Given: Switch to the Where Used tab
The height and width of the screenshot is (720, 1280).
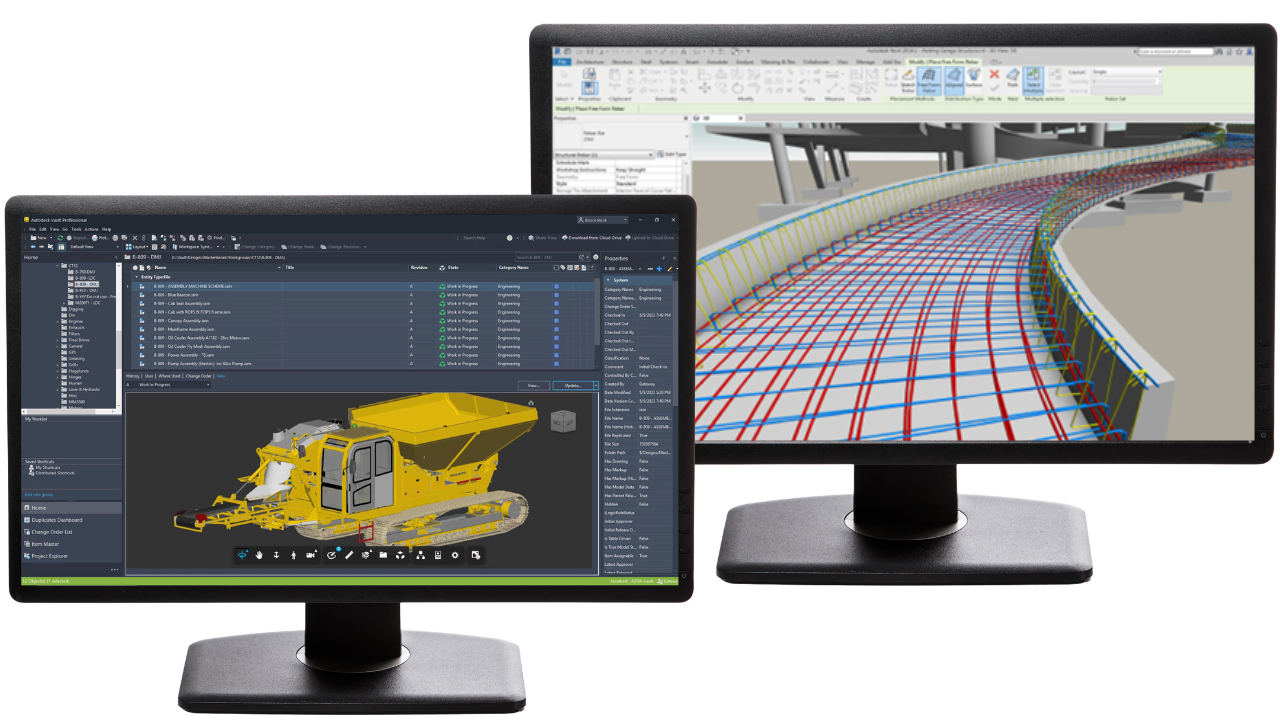Looking at the screenshot, I should point(172,376).
